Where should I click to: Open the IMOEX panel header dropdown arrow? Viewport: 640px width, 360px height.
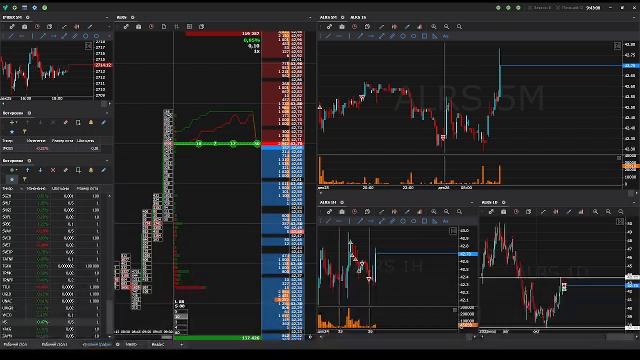107,18
